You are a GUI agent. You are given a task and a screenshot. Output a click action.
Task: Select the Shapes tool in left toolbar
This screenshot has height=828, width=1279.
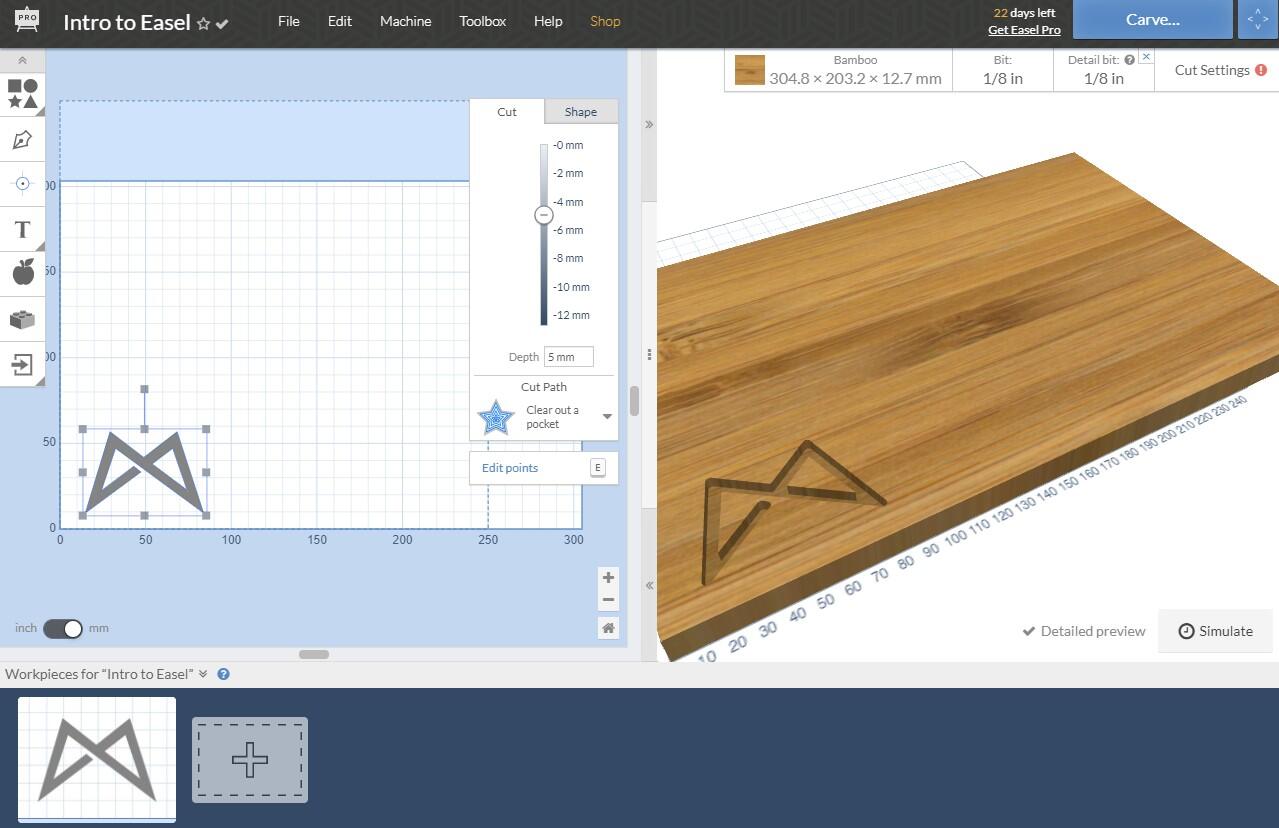pos(22,94)
